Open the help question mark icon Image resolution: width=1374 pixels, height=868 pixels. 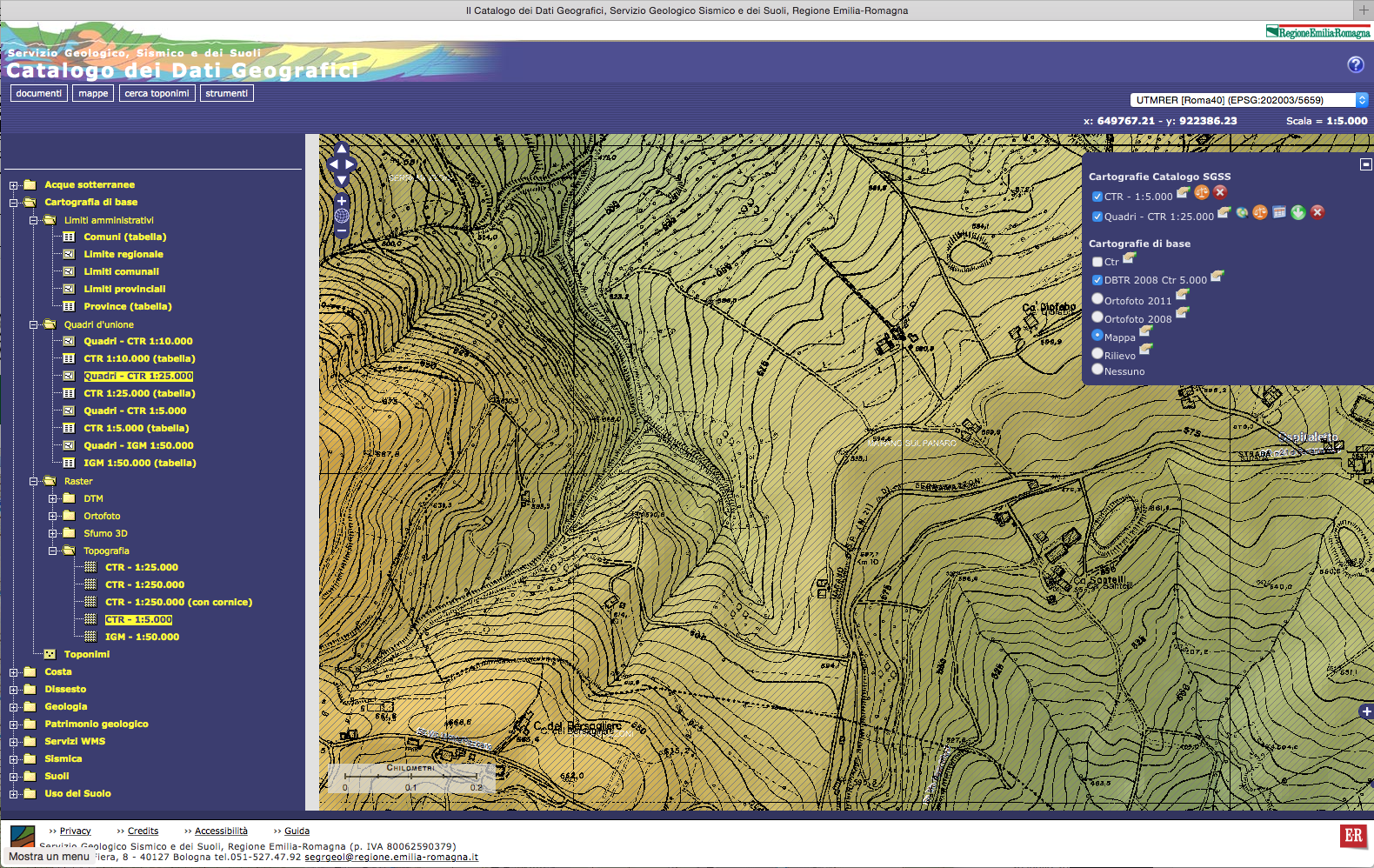point(1356,64)
